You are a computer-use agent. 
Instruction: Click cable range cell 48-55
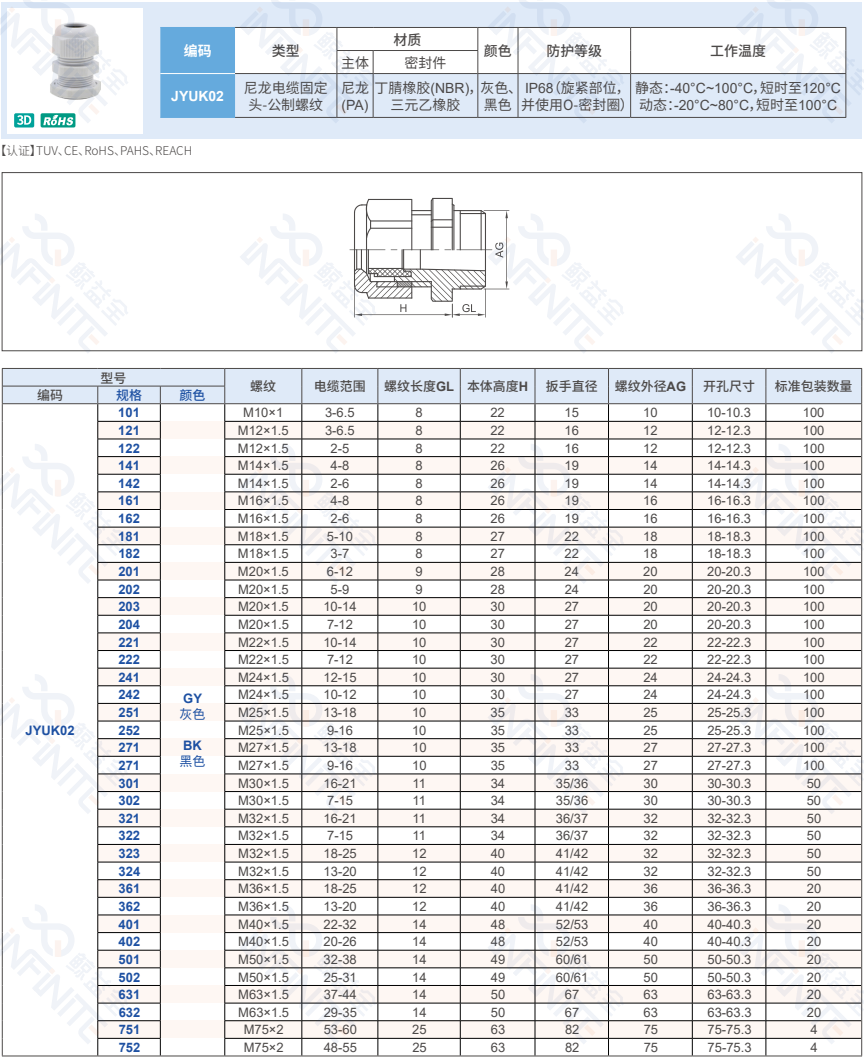tap(339, 1047)
